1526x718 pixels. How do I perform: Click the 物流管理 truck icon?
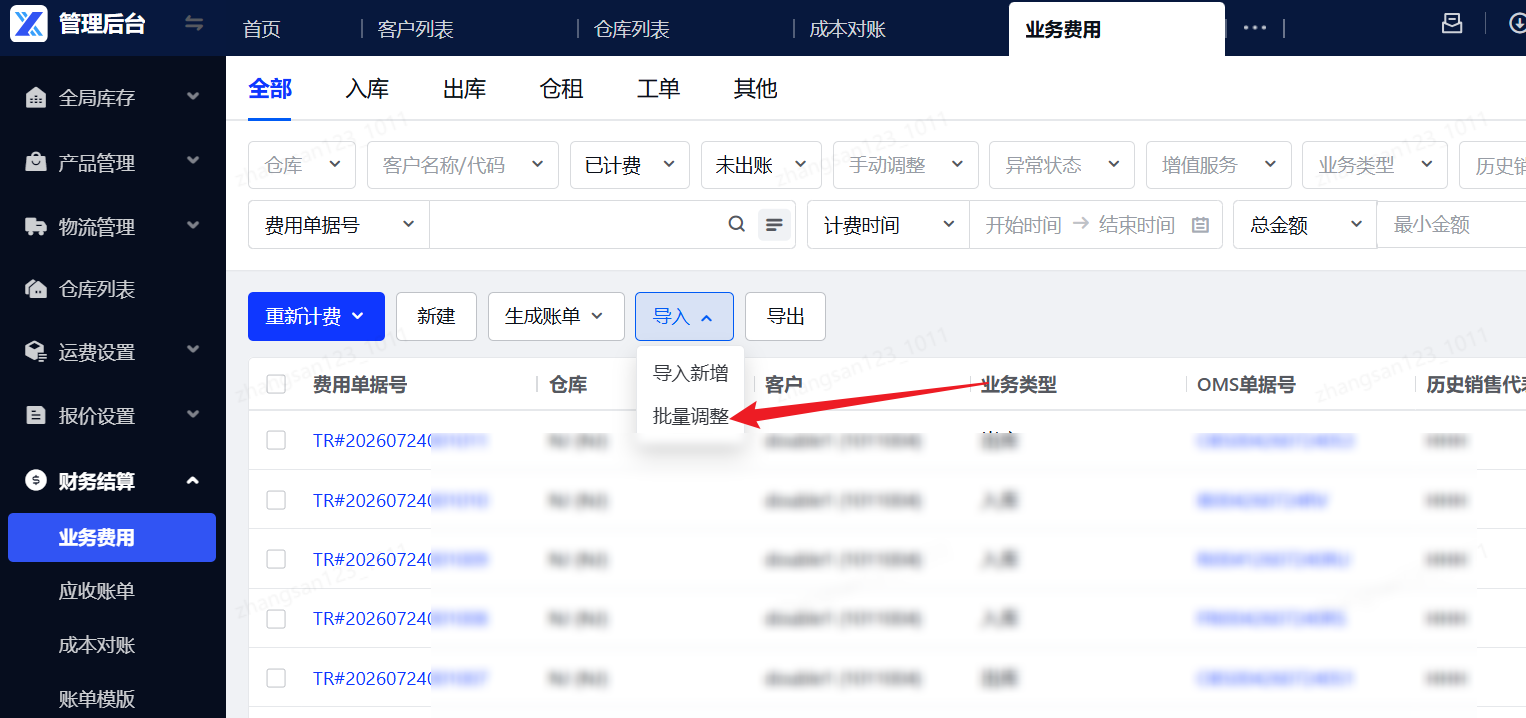(x=36, y=227)
